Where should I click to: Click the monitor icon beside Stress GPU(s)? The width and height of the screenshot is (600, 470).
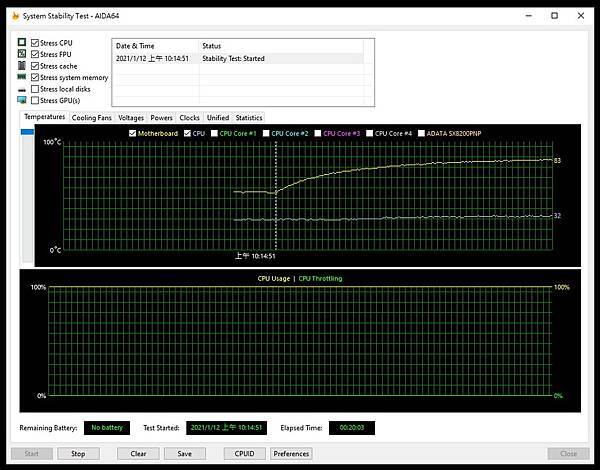coord(21,101)
